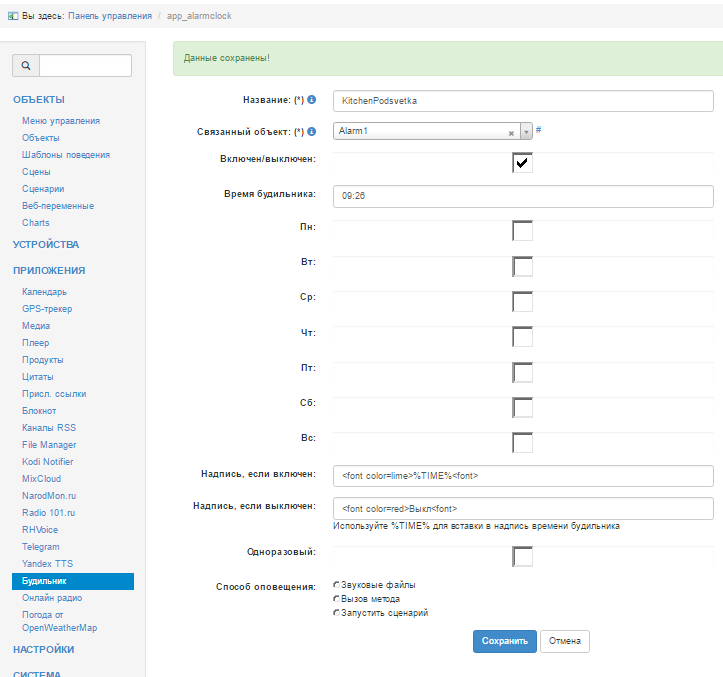The image size is (723, 677).
Task: Open the Панель управления breadcrumb link
Action: (110, 17)
